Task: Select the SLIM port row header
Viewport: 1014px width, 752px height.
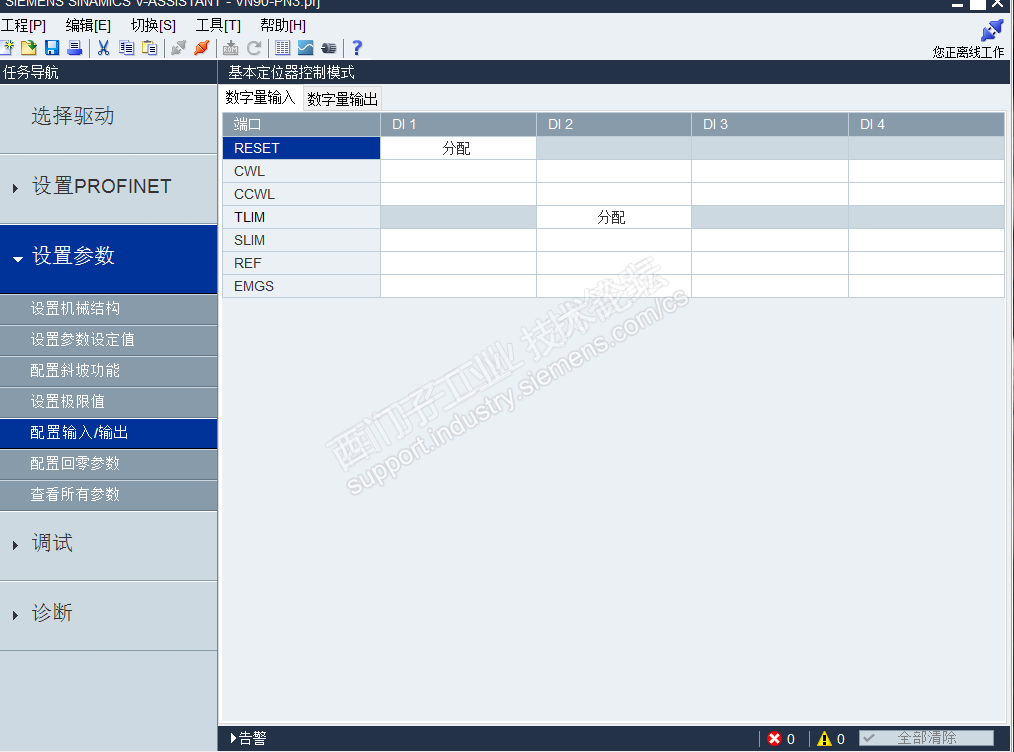Action: (301, 240)
